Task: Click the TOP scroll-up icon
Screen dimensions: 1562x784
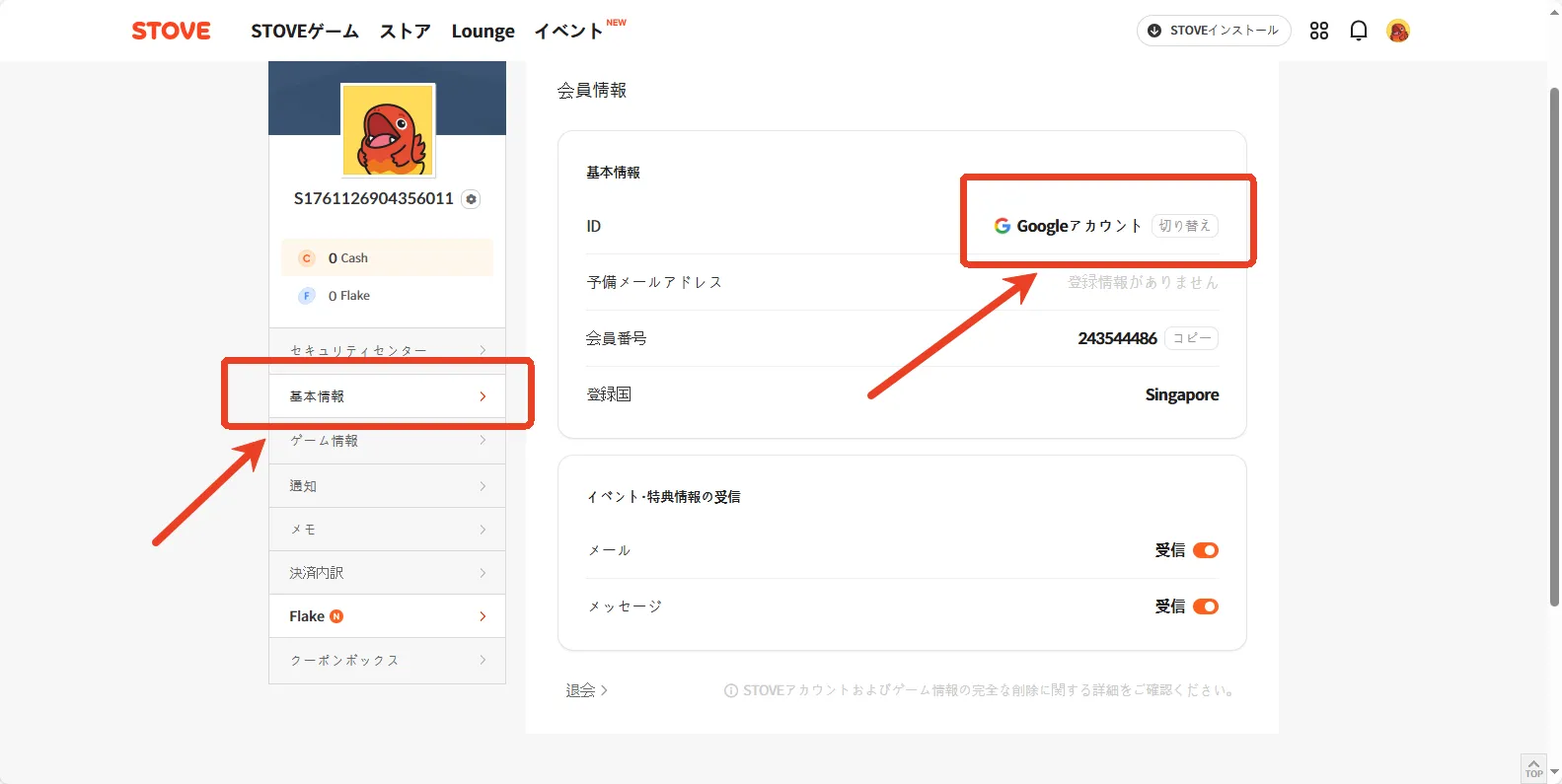Action: click(1533, 767)
